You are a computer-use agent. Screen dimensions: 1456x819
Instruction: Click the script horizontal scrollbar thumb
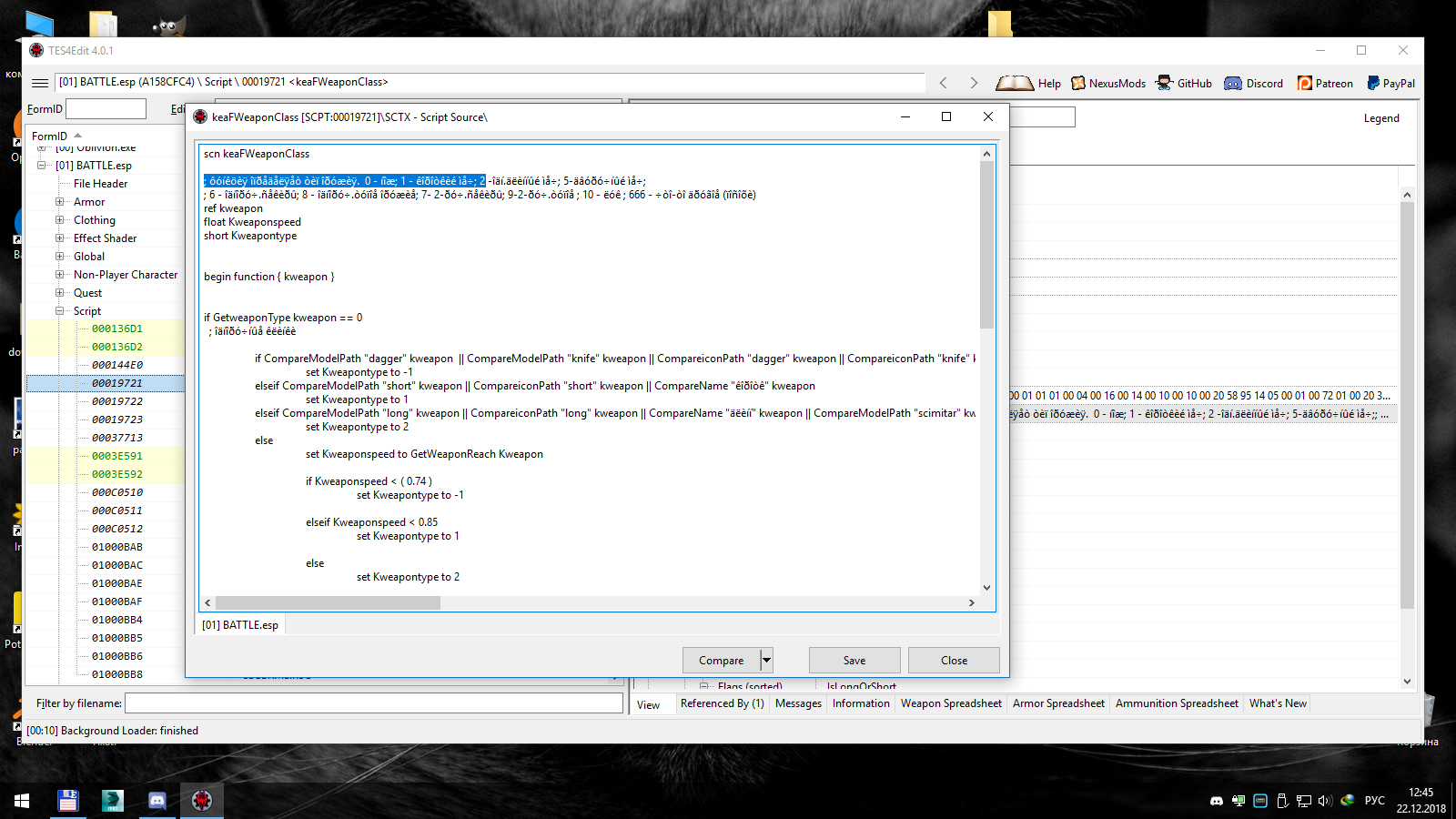click(x=328, y=602)
